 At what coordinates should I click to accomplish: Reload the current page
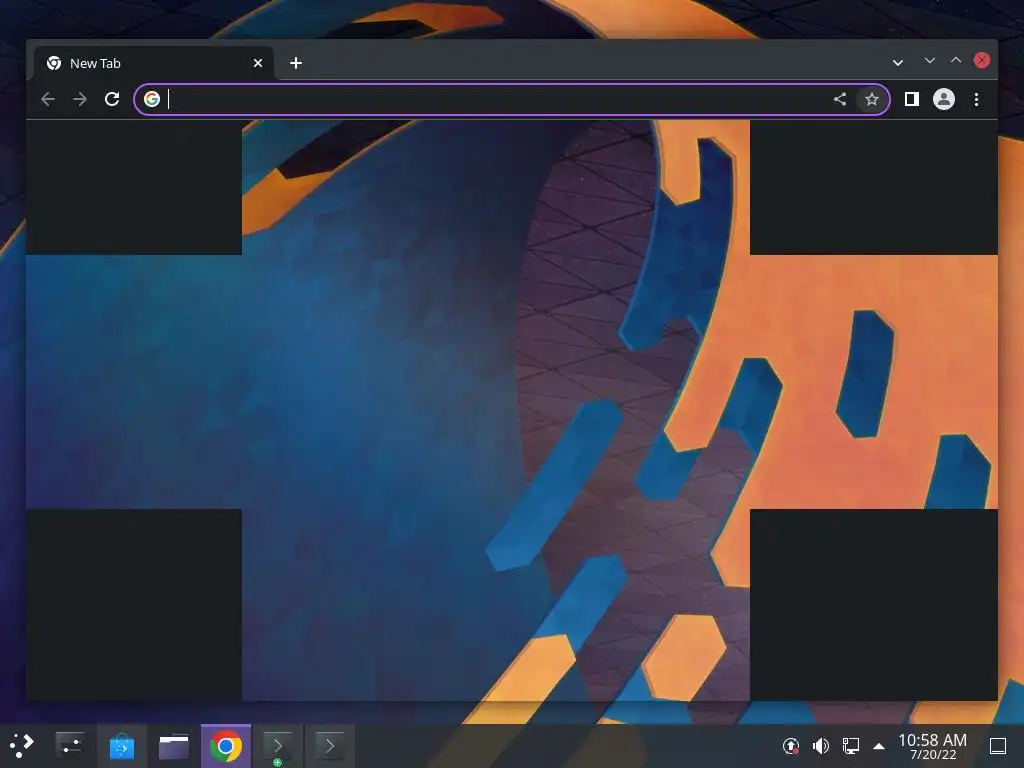pyautogui.click(x=112, y=99)
